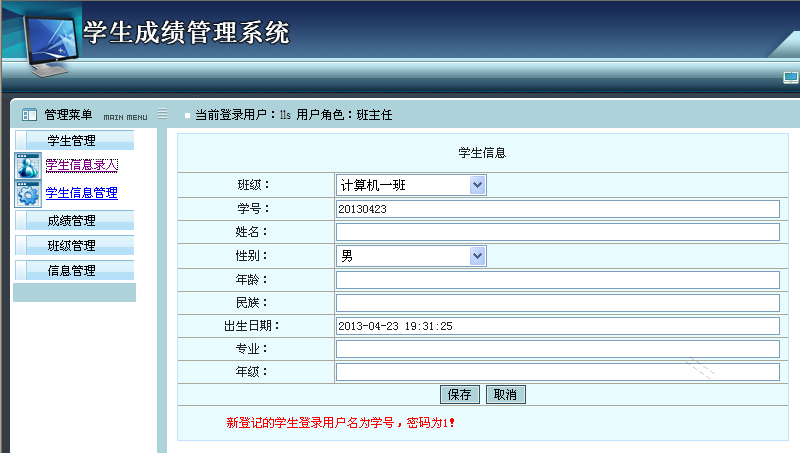Viewport: 800px width, 453px height.
Task: Click the 管理菜单 heading text
Action: [x=68, y=115]
